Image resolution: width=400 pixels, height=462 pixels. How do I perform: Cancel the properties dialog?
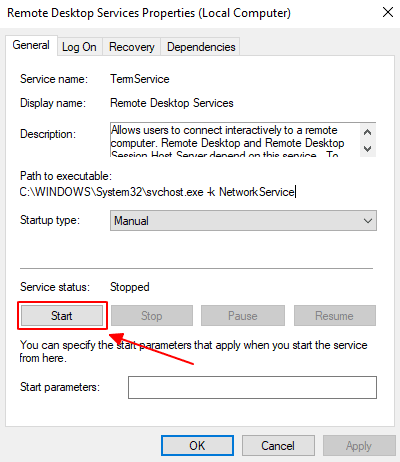278,446
